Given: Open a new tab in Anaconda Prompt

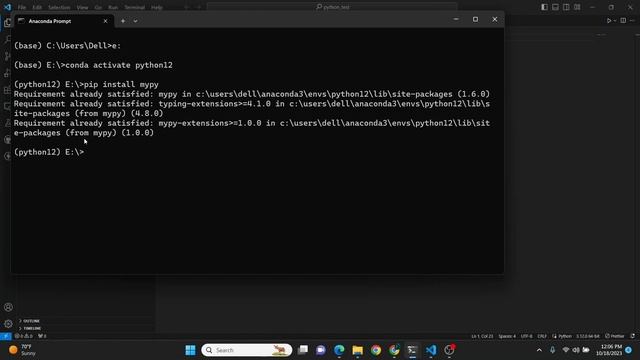Looking at the screenshot, I should (x=123, y=21).
